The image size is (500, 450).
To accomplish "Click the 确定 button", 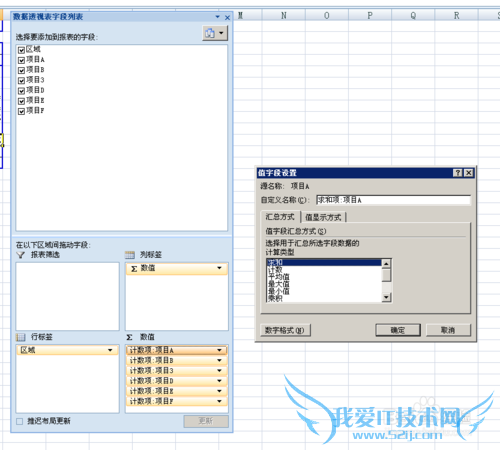I will point(398,330).
